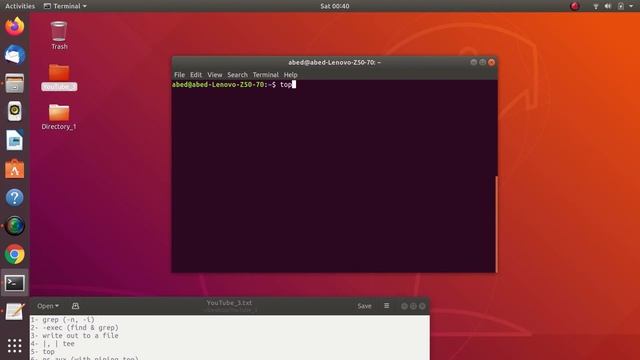Select the Directory_1 folder on desktop
The image size is (640, 360).
click(x=59, y=117)
